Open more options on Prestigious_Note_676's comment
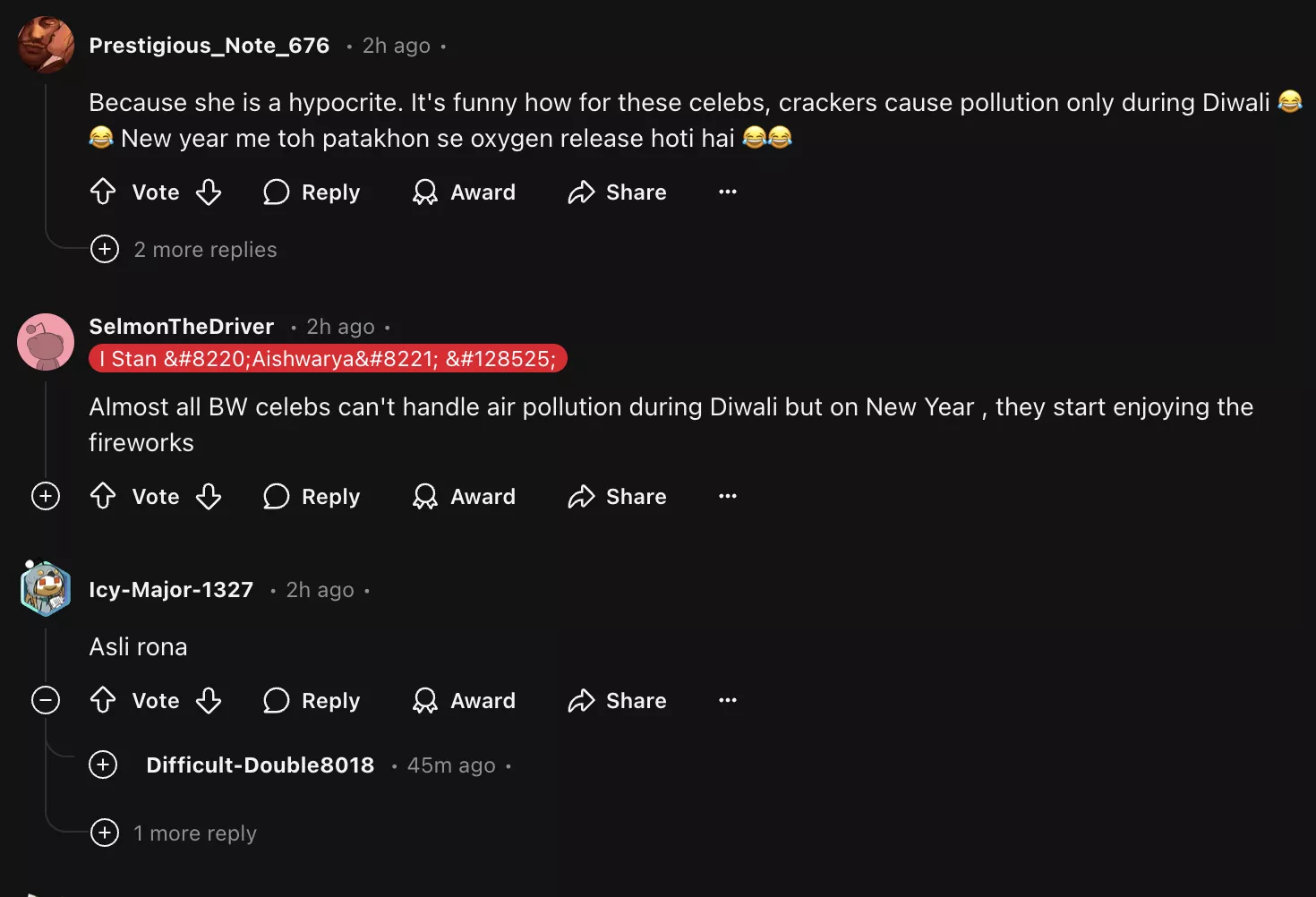Viewport: 1316px width, 897px height. (x=728, y=192)
